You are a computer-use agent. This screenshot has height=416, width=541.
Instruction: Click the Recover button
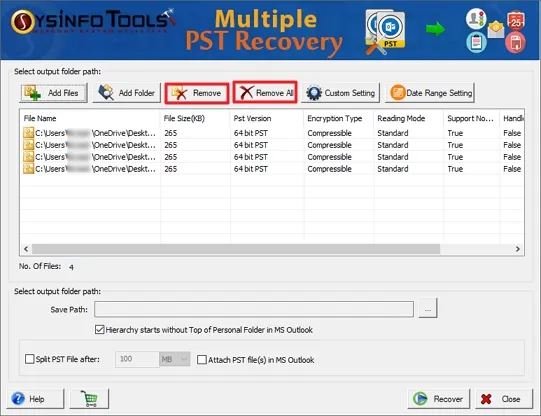click(x=439, y=399)
